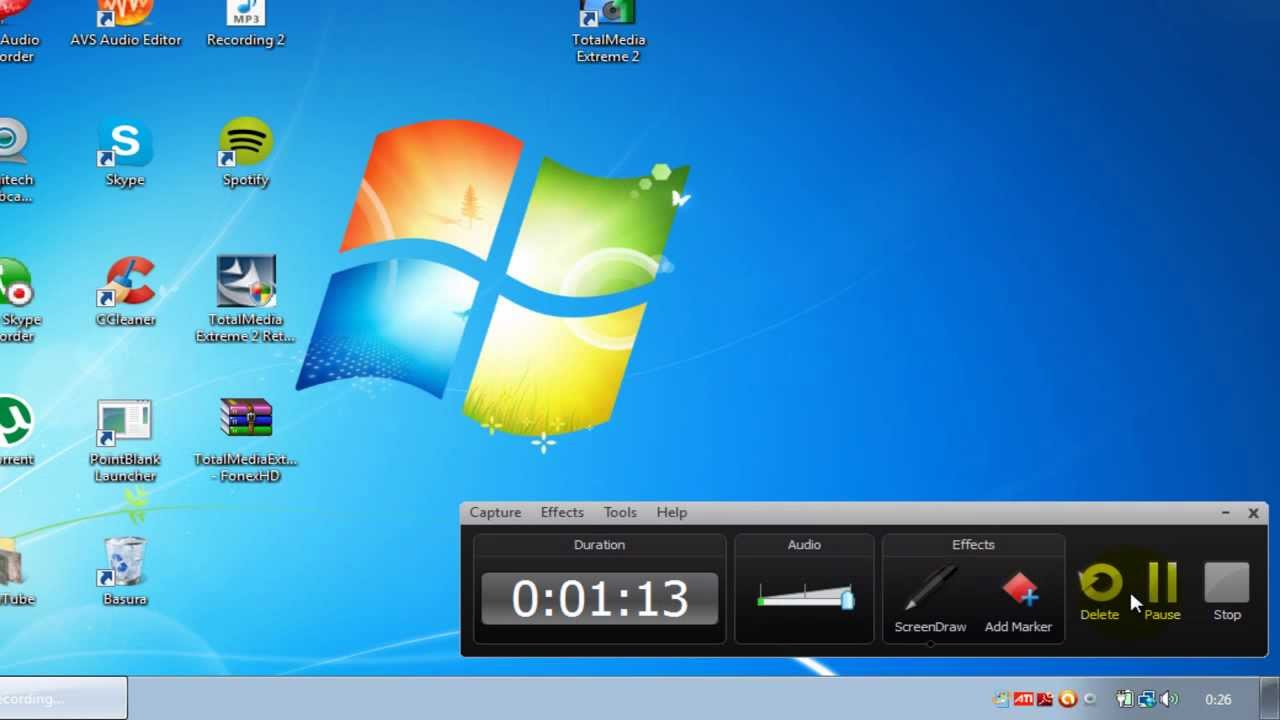Viewport: 1280px width, 720px height.
Task: Minimize the recorder window
Action: pos(1225,513)
